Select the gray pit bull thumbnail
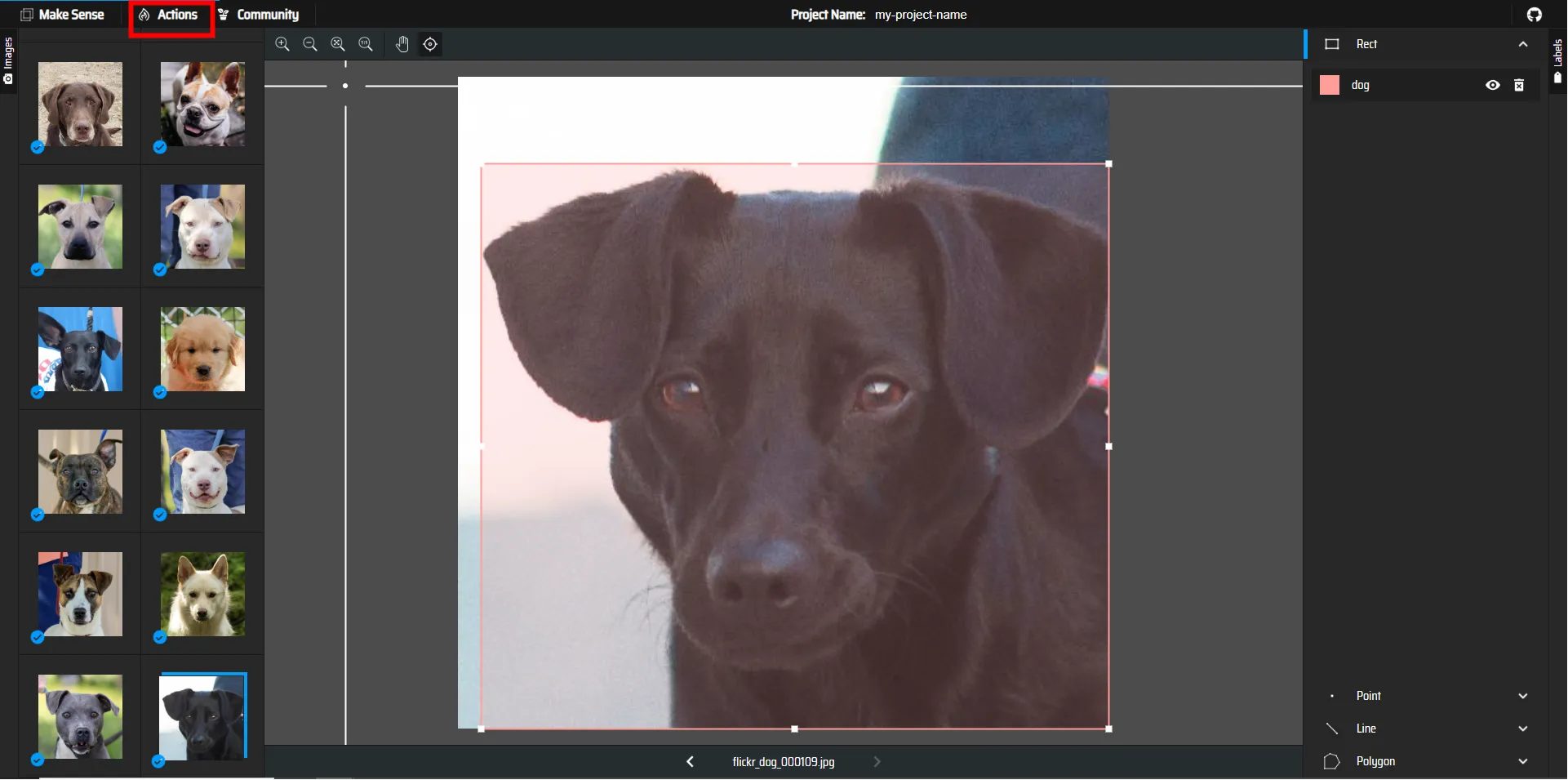 click(80, 717)
